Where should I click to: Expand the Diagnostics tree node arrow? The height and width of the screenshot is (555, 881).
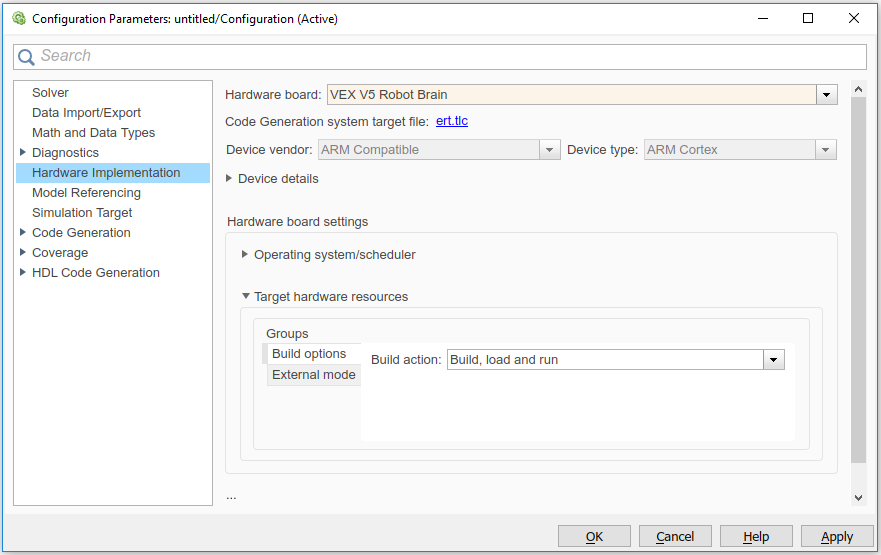point(23,153)
